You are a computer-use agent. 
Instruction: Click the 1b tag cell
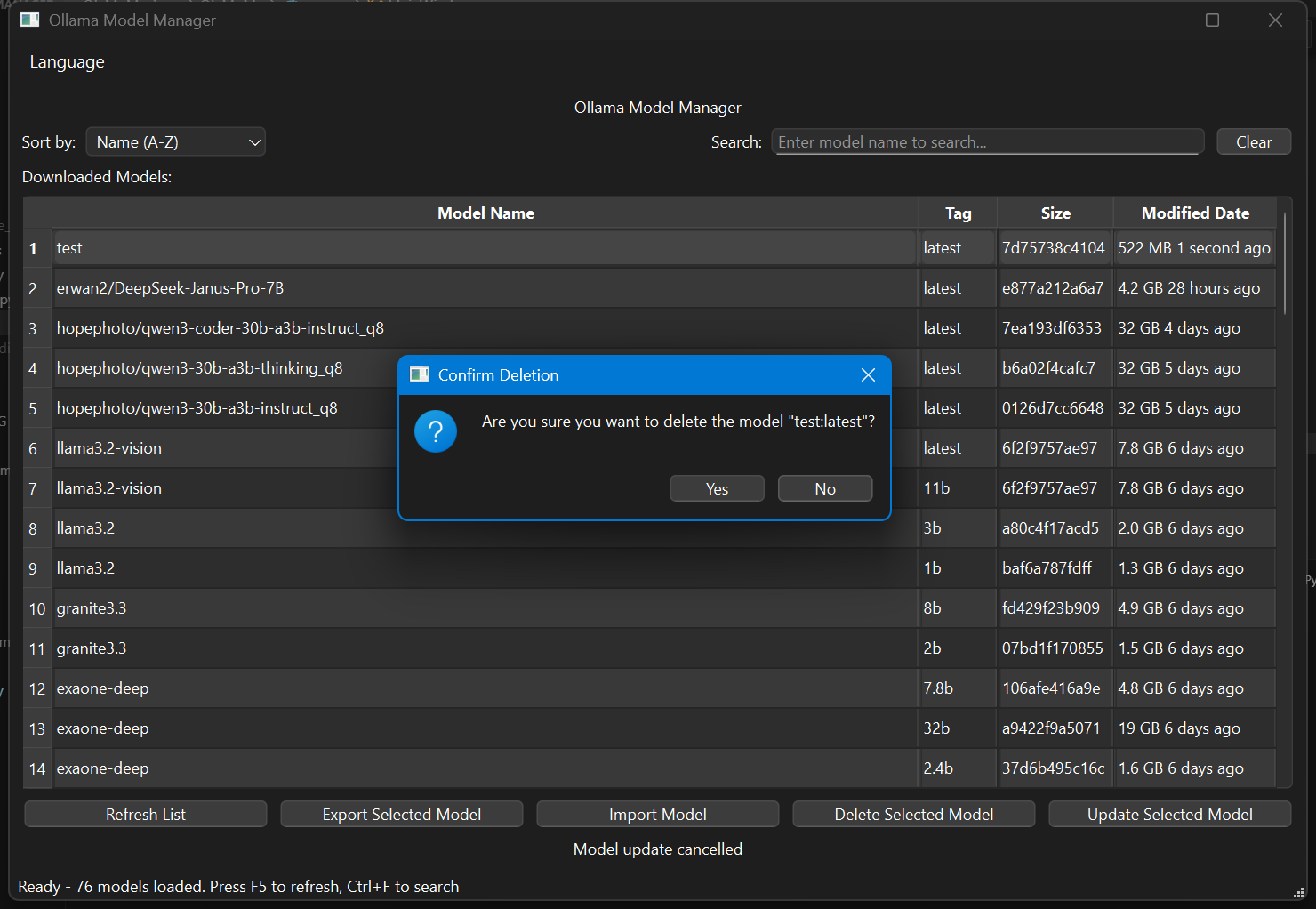click(958, 568)
